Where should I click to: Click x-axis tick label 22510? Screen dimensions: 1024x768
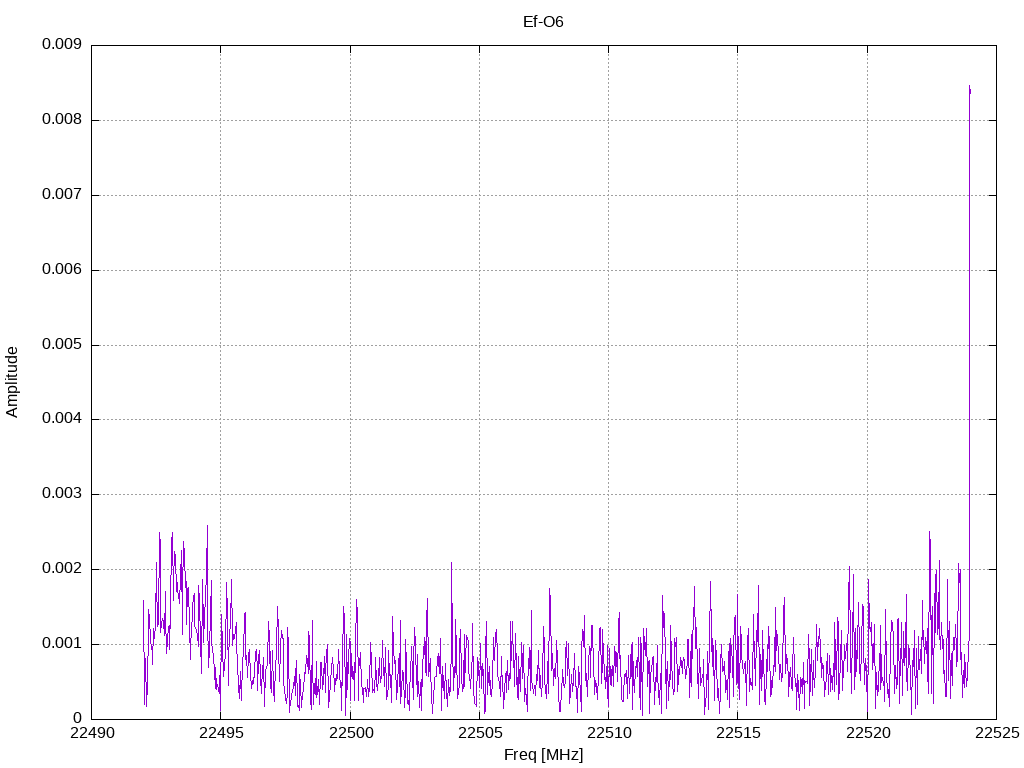(609, 733)
